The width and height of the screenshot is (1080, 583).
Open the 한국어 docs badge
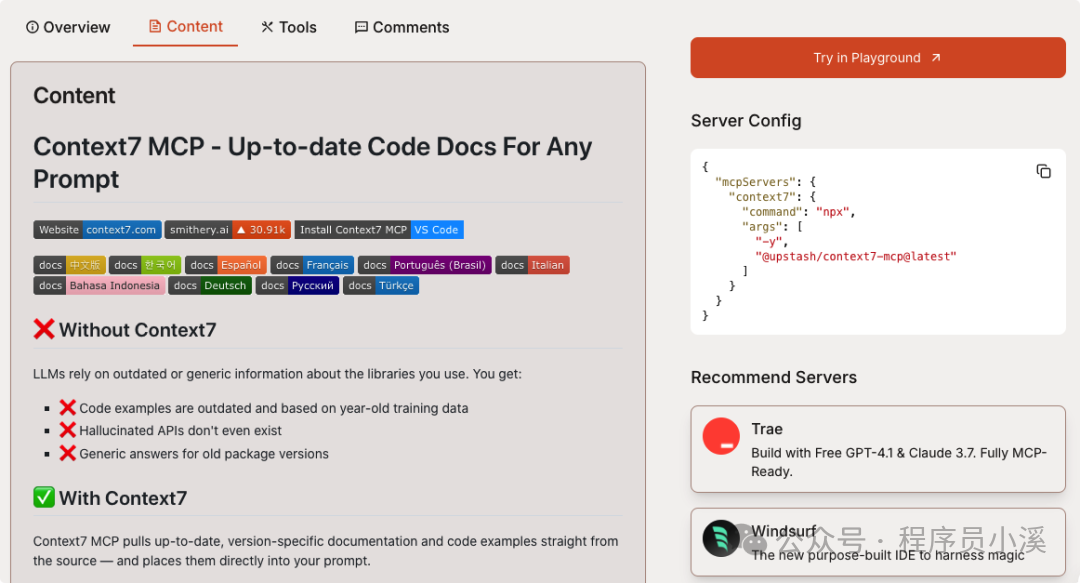(145, 265)
